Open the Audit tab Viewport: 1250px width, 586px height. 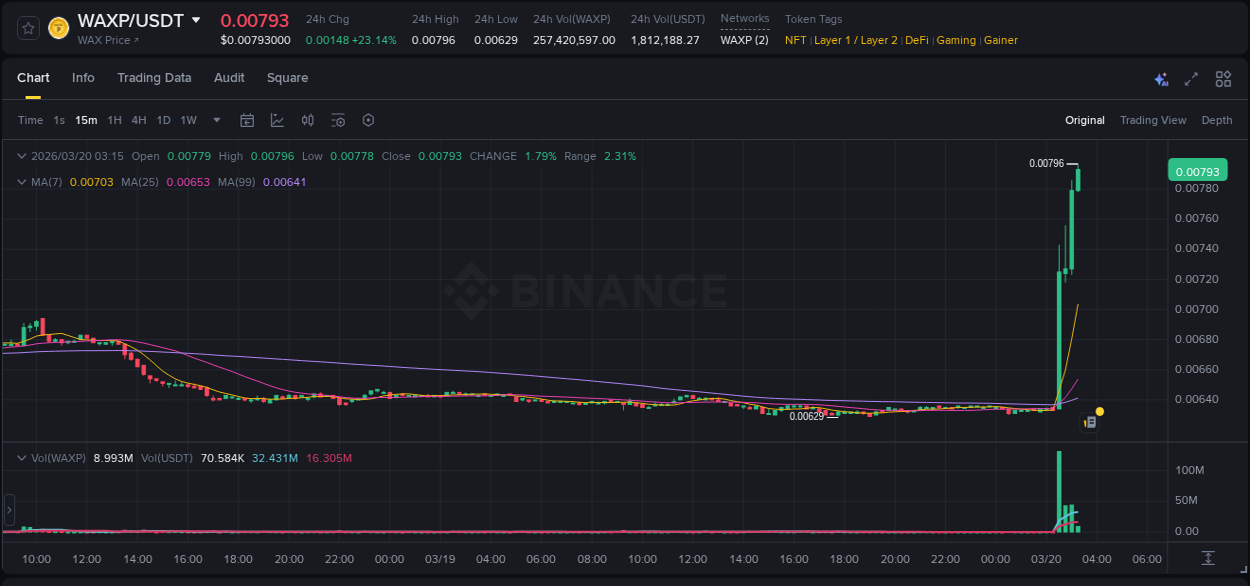coord(229,78)
